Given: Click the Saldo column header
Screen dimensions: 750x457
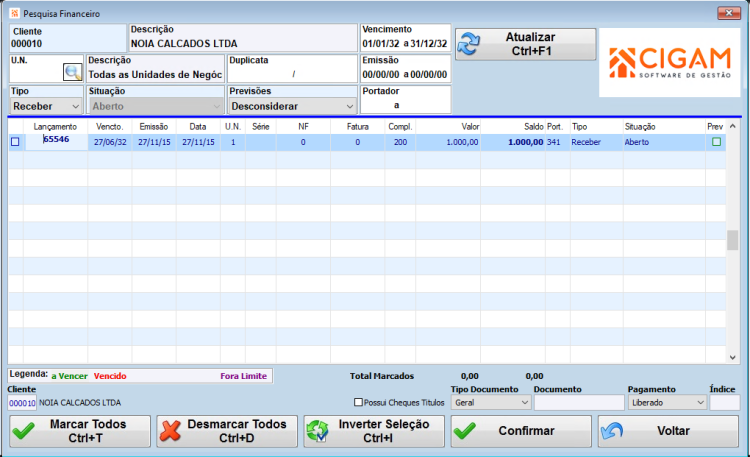Looking at the screenshot, I should pyautogui.click(x=533, y=127).
